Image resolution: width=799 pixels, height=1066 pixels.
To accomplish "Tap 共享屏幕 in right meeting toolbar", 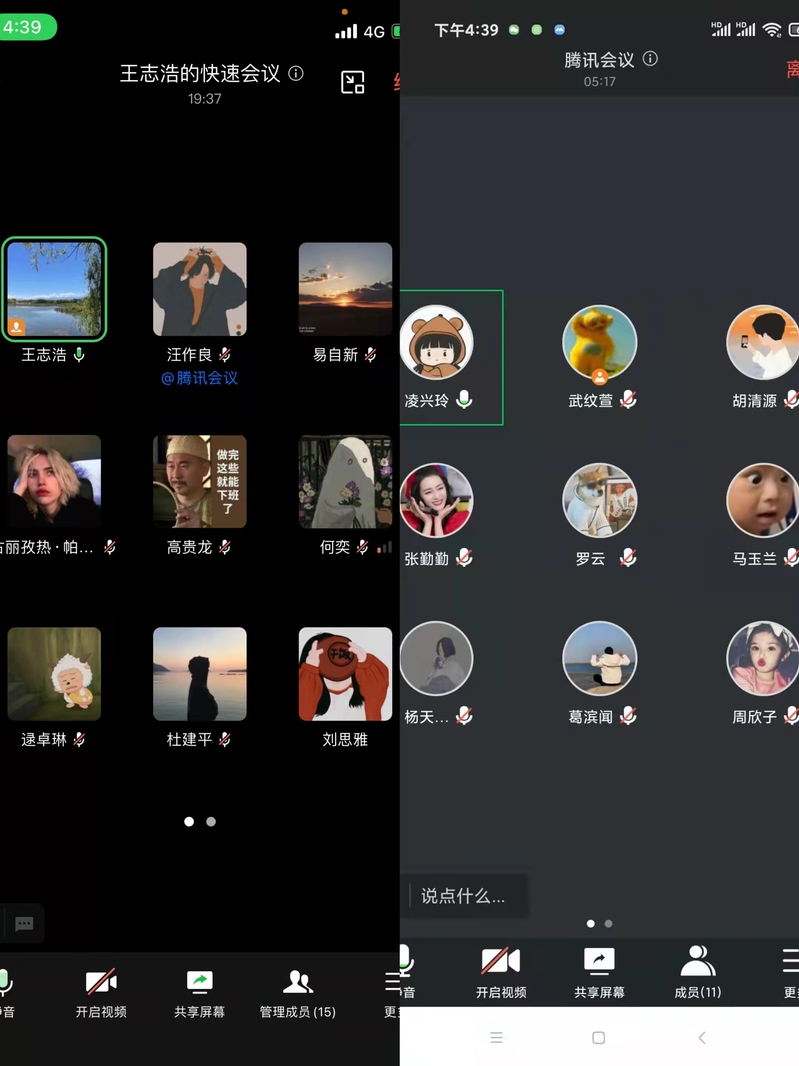I will (x=599, y=972).
